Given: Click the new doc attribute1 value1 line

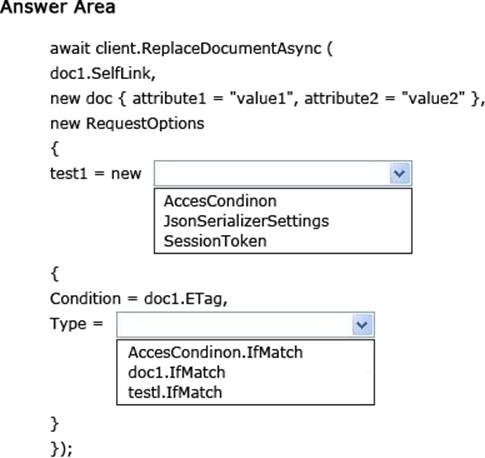Looking at the screenshot, I should [267, 98].
